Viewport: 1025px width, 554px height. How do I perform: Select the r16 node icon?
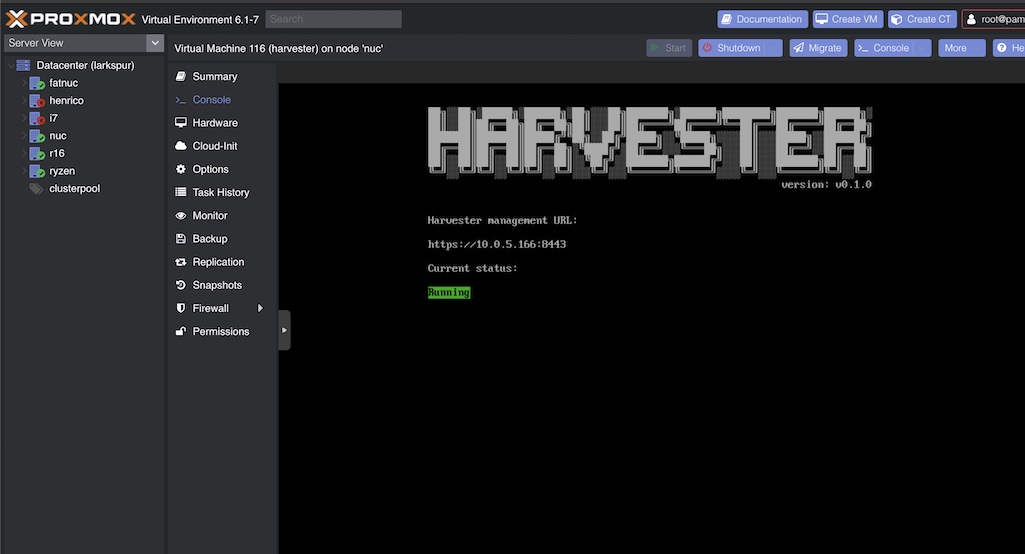[37, 154]
